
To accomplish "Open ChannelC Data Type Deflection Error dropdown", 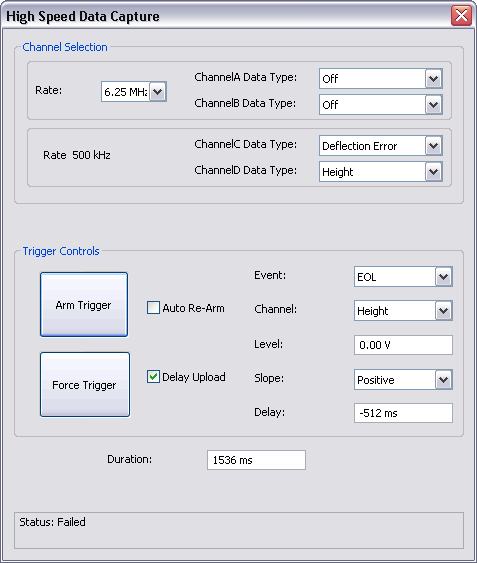I will coord(381,146).
